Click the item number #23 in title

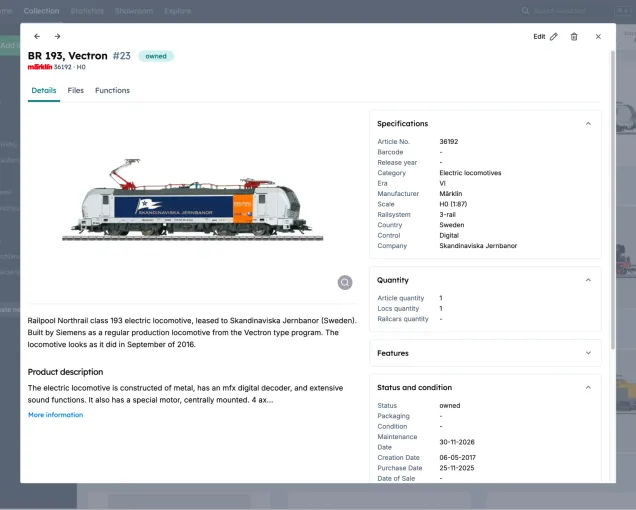[122, 56]
